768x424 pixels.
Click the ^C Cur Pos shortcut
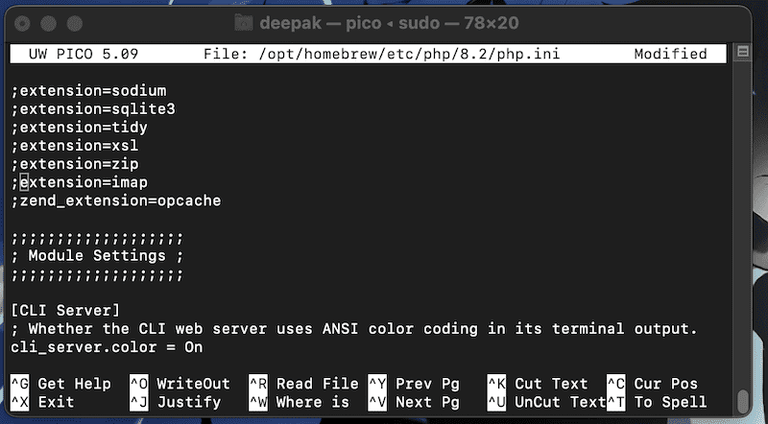click(x=652, y=383)
